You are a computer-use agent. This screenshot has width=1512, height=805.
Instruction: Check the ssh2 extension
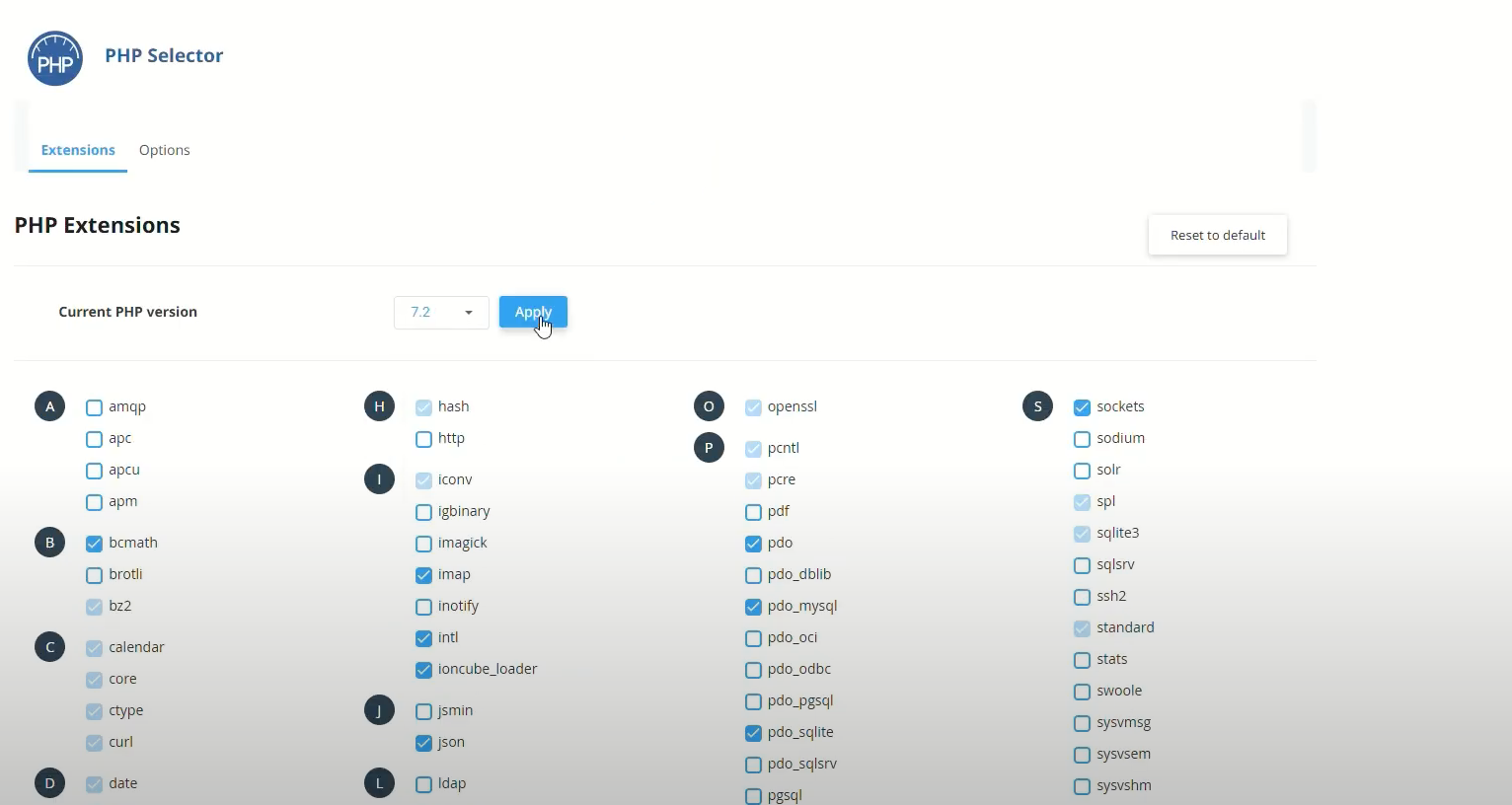click(1082, 597)
